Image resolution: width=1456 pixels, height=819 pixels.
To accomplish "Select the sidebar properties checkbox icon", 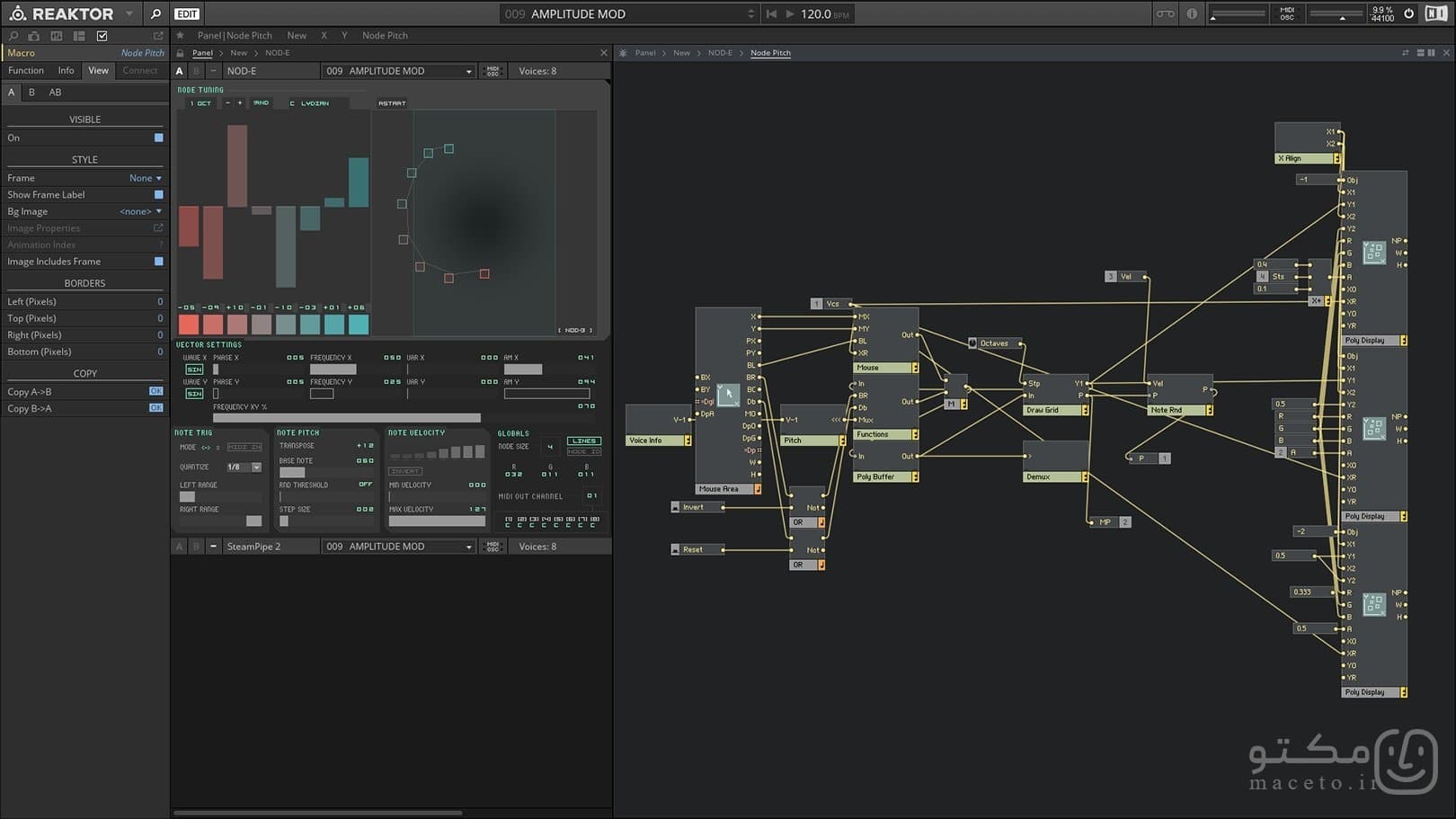I will (102, 36).
